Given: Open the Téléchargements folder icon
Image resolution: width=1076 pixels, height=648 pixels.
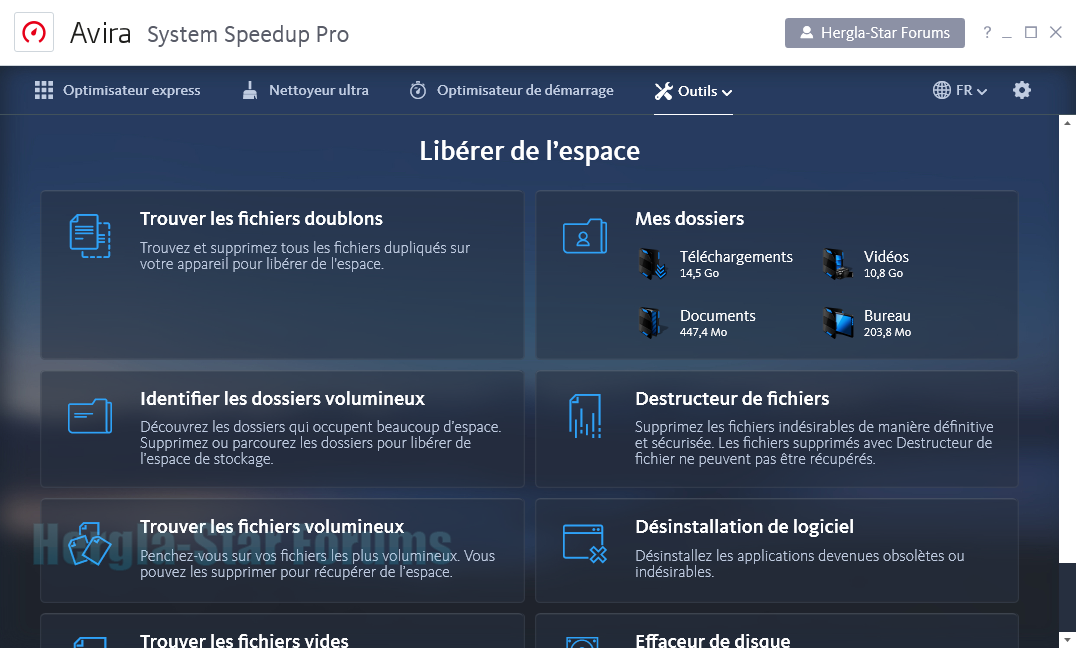Looking at the screenshot, I should pyautogui.click(x=653, y=264).
